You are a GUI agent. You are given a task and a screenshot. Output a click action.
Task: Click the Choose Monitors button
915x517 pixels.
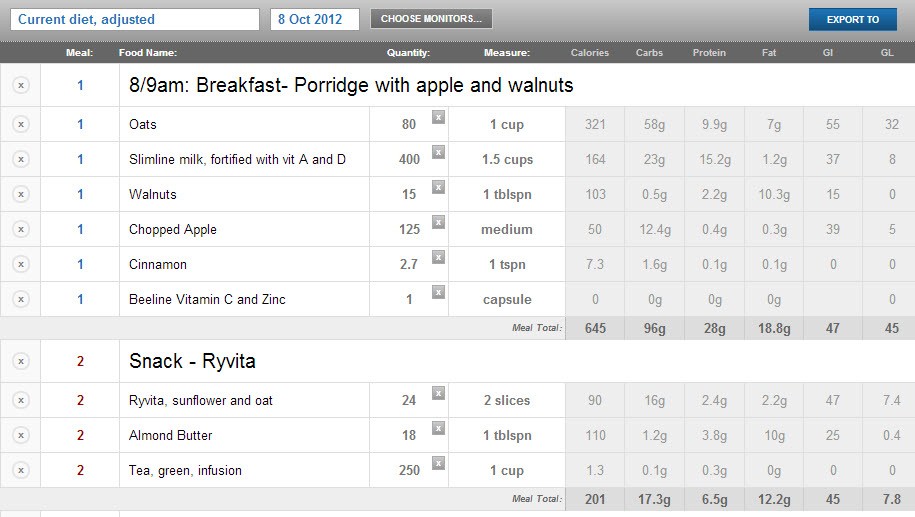(431, 19)
